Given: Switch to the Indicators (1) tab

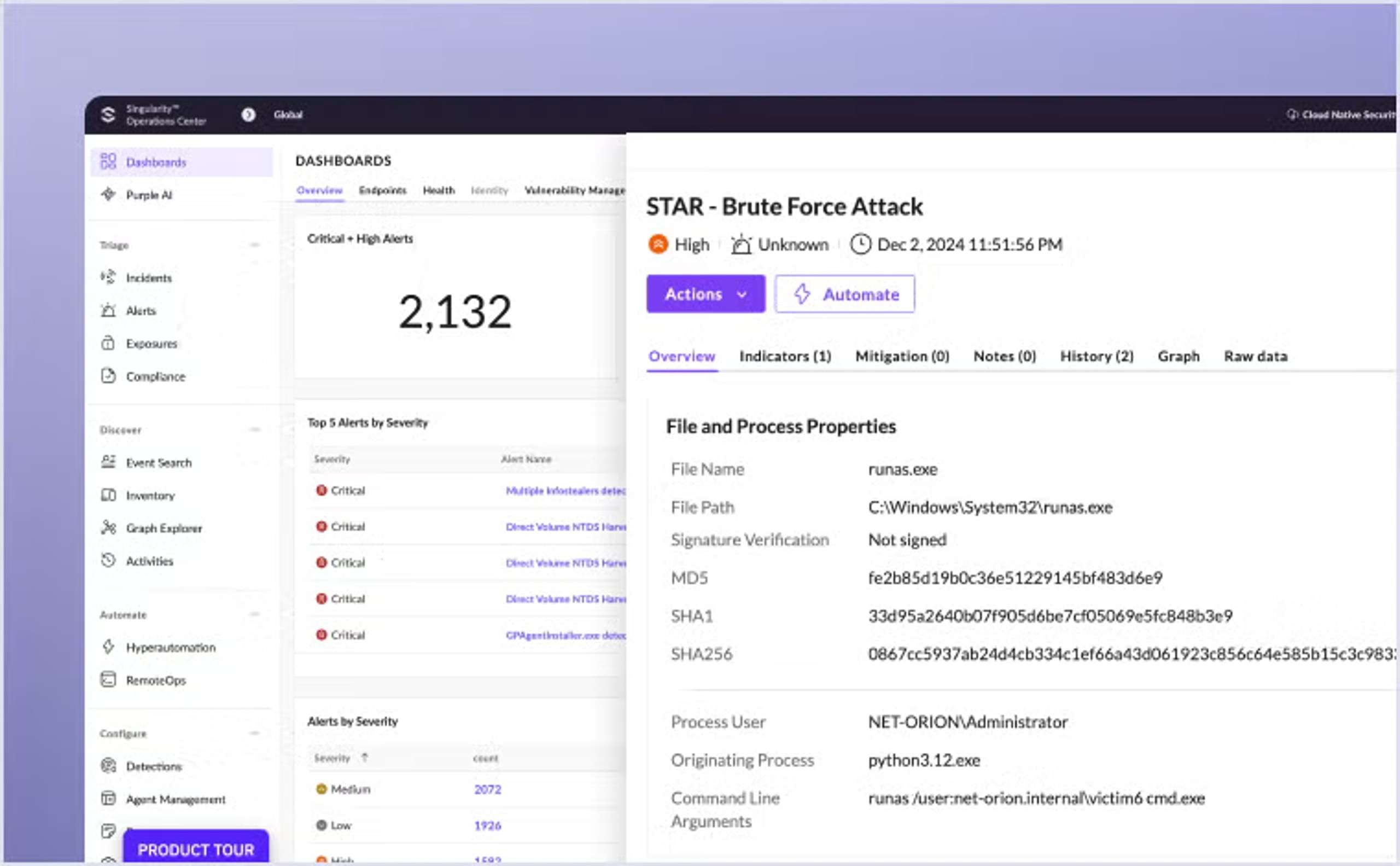Looking at the screenshot, I should coord(784,356).
